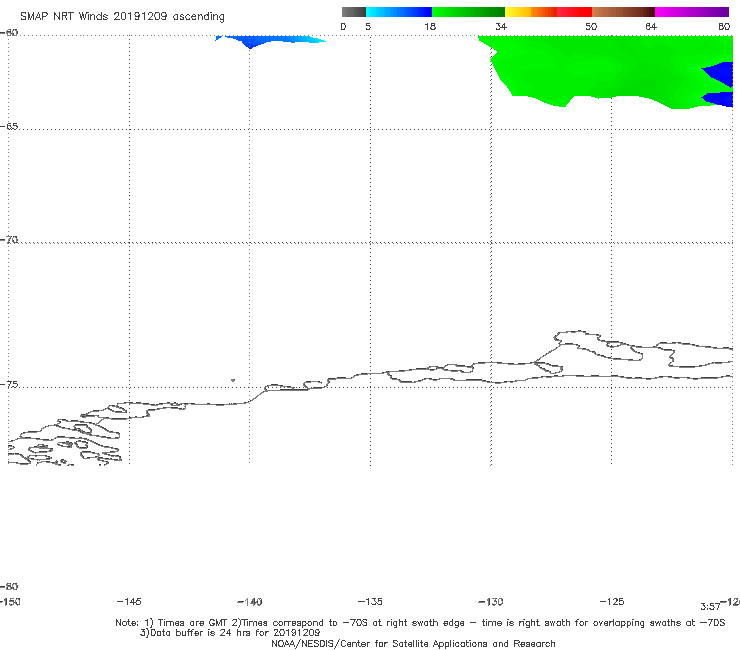Click the latitude label -75
This screenshot has width=740, height=650.
[9, 384]
